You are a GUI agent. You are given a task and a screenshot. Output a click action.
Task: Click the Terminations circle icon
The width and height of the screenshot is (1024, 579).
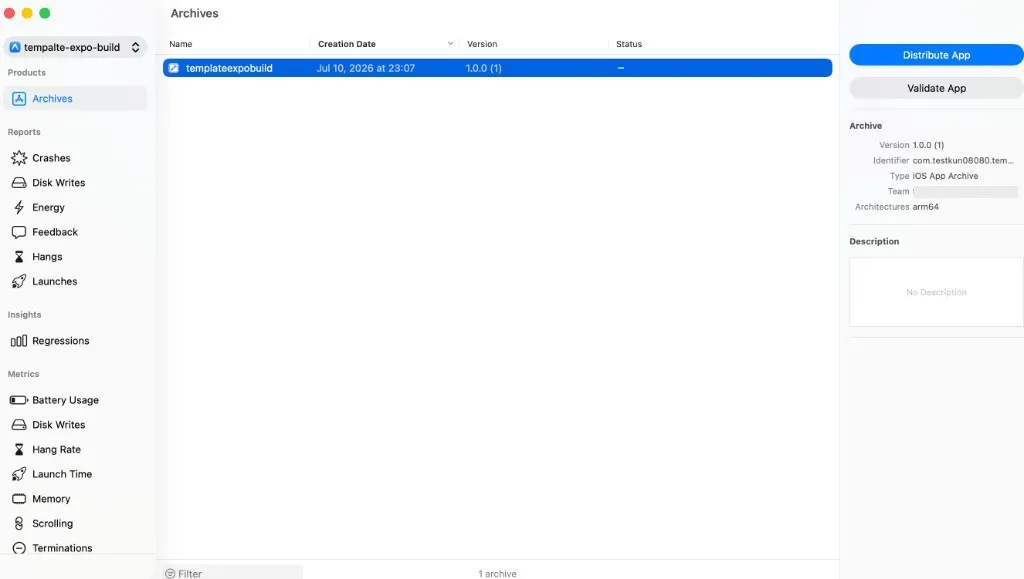point(19,548)
